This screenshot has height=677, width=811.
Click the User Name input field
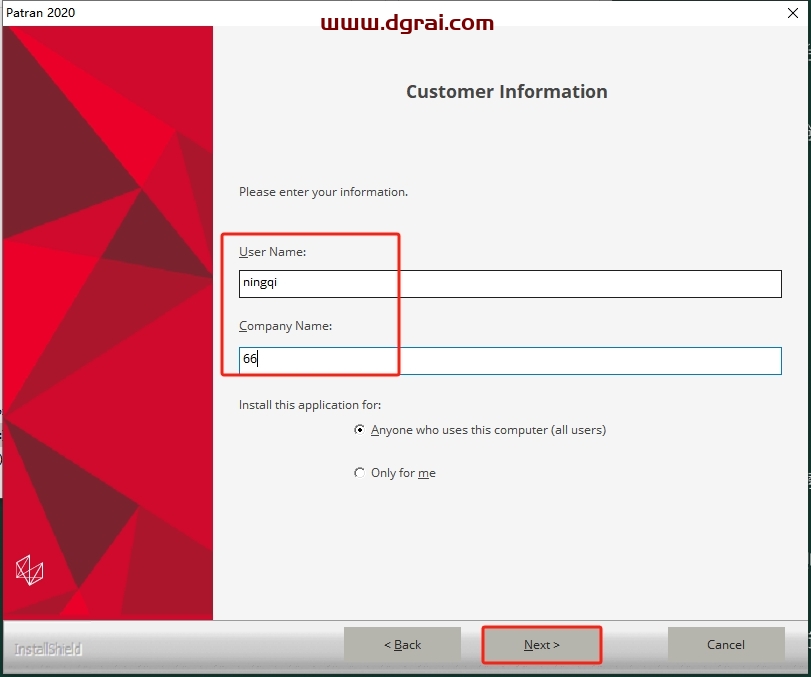click(510, 283)
